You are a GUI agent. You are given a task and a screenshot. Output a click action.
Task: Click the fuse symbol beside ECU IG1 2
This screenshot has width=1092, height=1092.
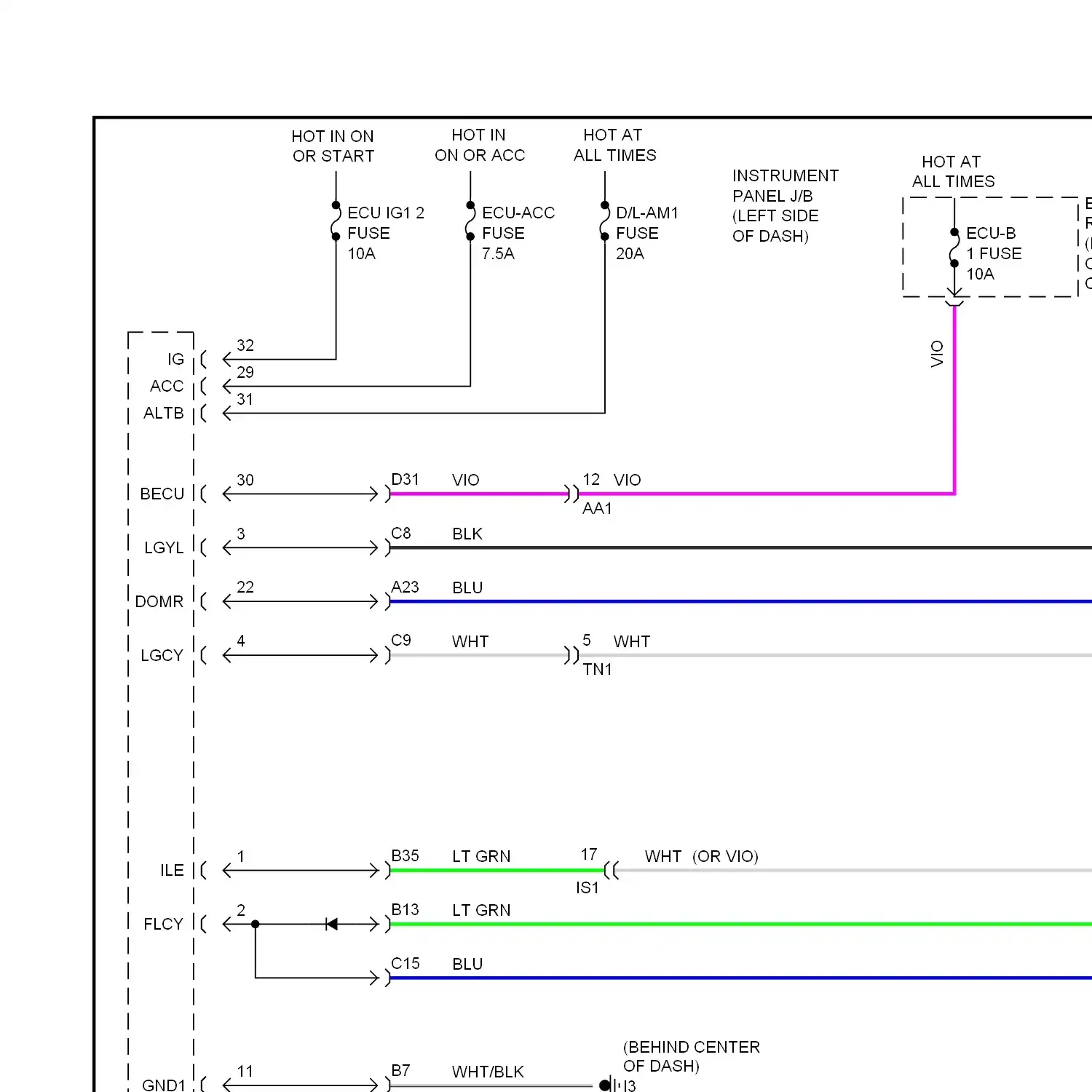tap(336, 221)
